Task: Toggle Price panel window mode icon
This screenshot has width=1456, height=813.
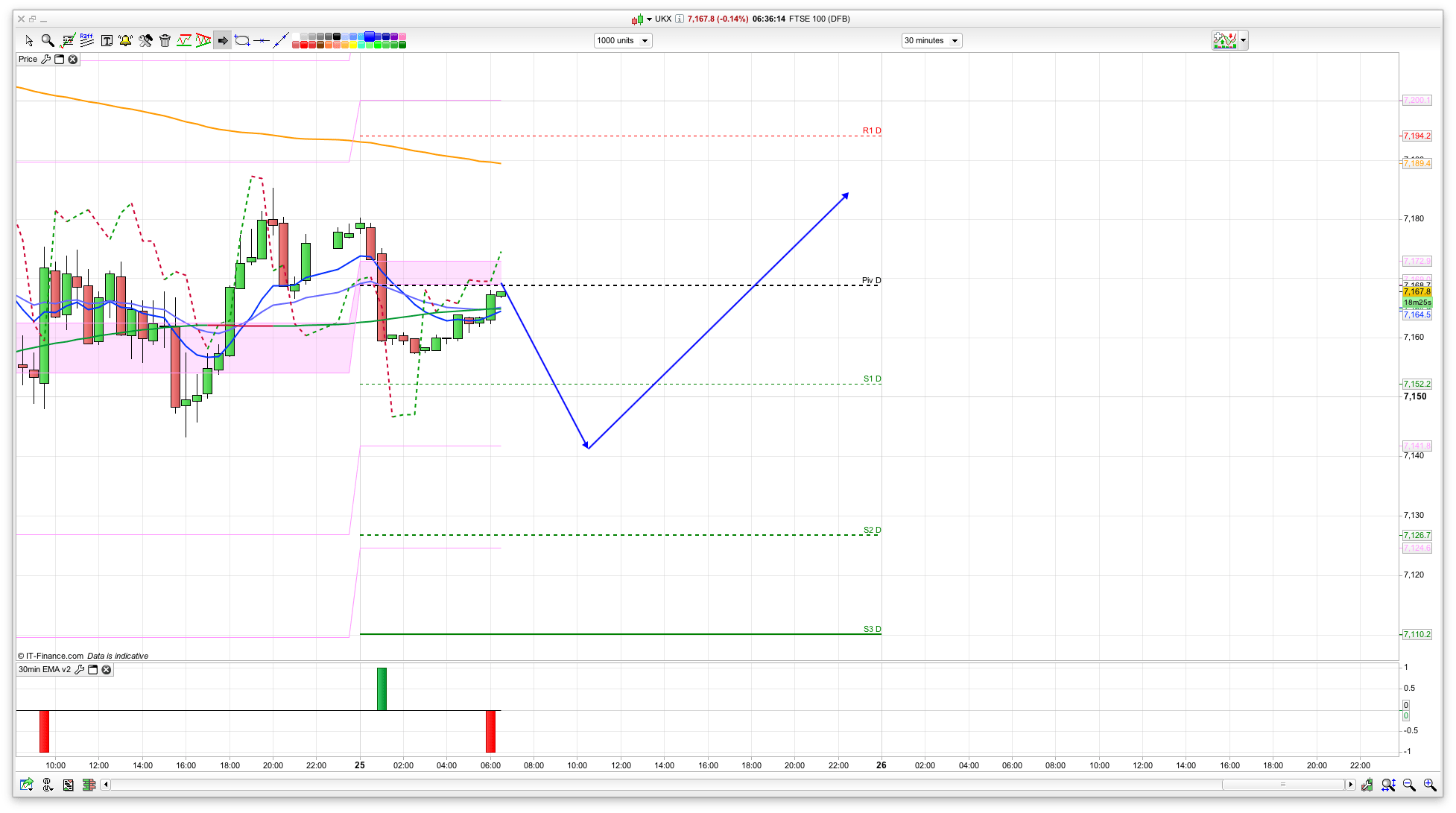Action: [x=60, y=60]
